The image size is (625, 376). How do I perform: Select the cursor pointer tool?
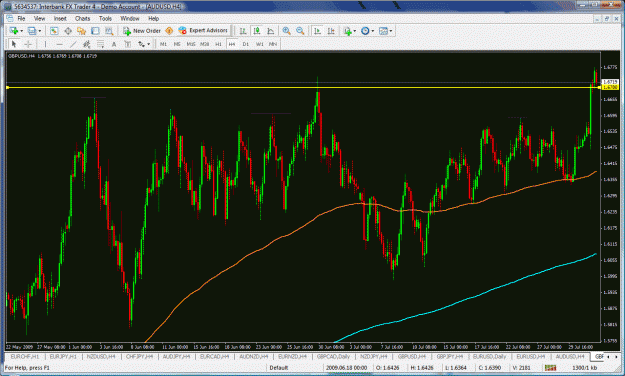click(14, 44)
